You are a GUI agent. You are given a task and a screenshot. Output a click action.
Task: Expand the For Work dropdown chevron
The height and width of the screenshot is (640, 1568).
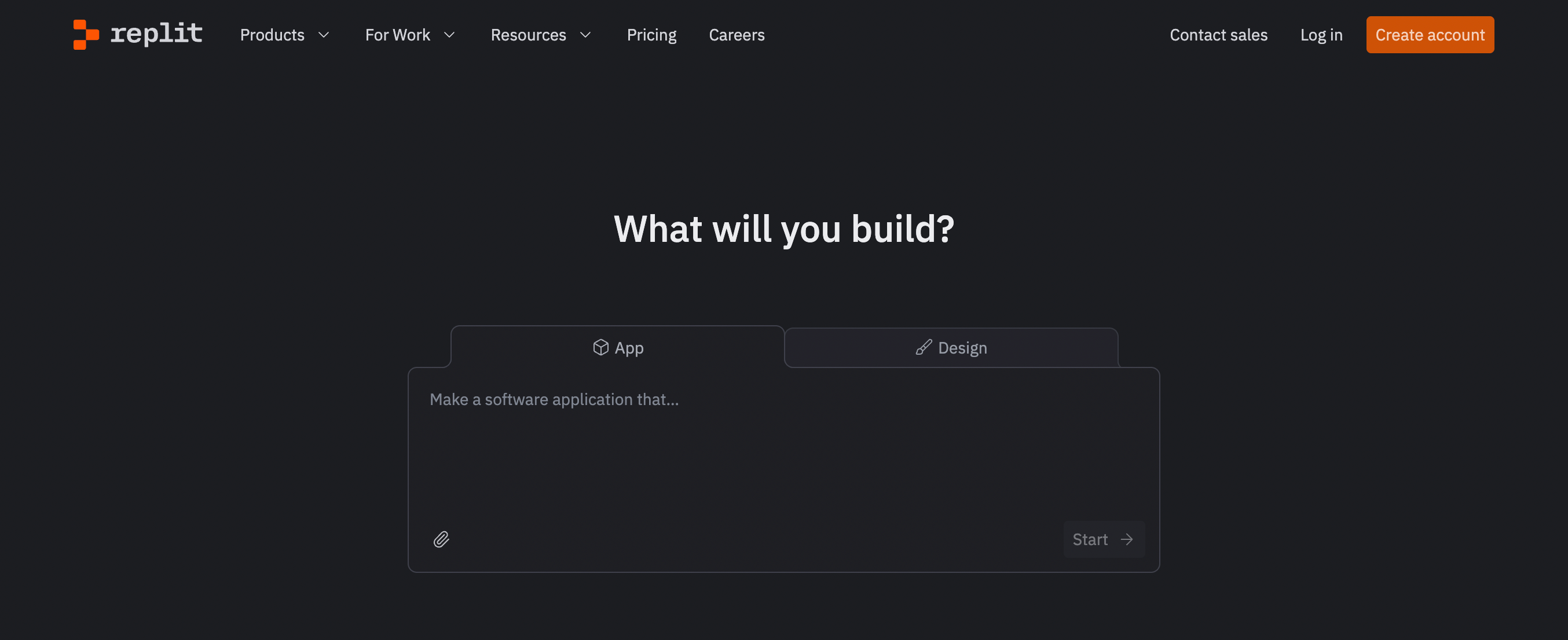click(449, 35)
